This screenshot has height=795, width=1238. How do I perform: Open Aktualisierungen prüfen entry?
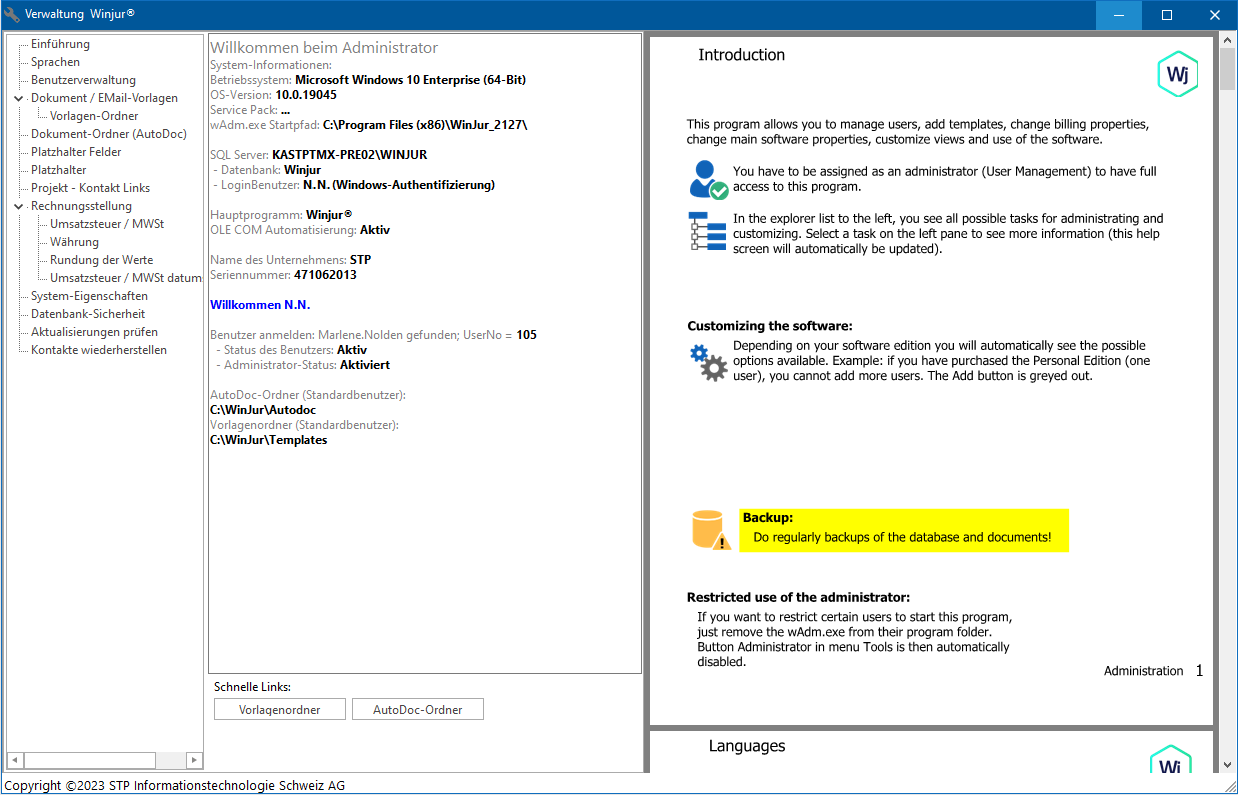coord(94,332)
